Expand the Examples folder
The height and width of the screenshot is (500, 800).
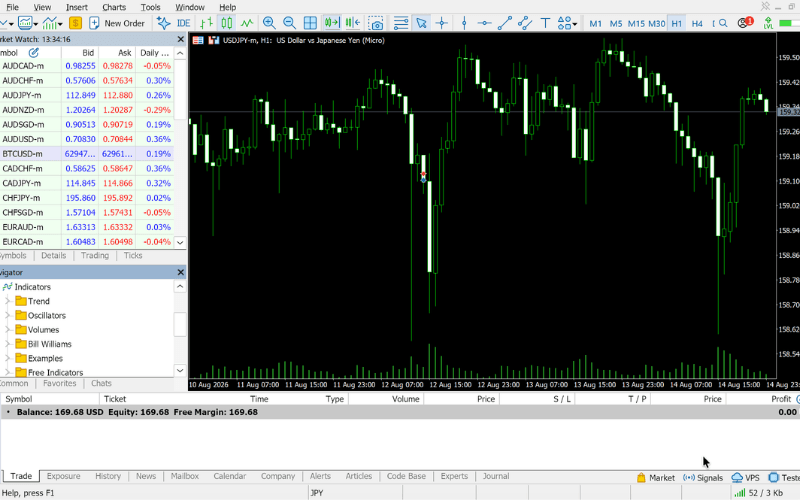click(x=7, y=358)
